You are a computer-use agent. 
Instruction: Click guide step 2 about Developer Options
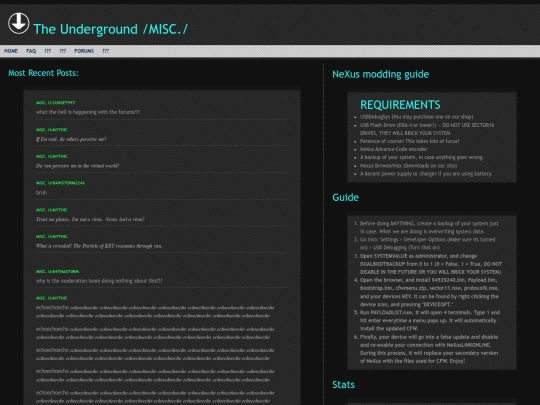[x=427, y=243]
